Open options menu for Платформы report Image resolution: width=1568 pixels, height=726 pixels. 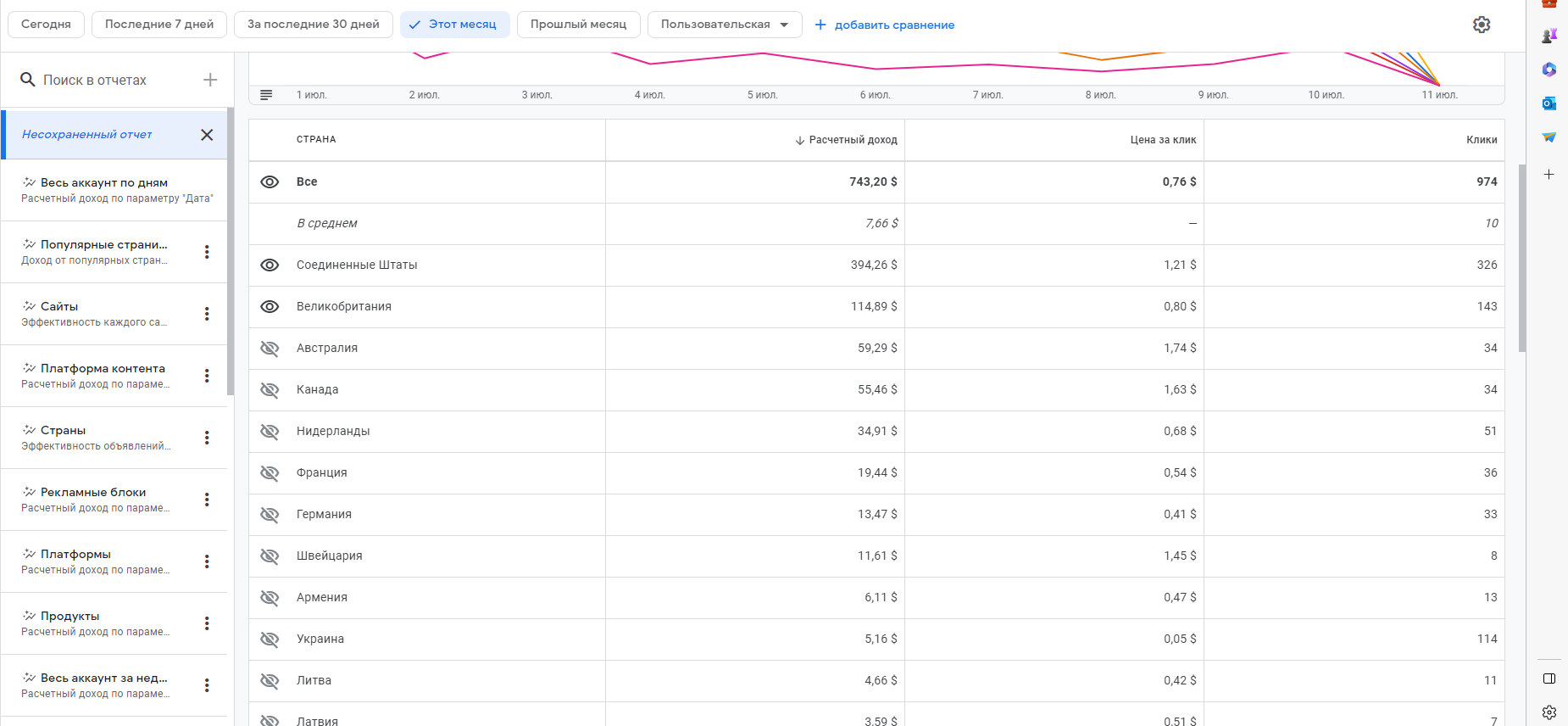pyautogui.click(x=207, y=561)
